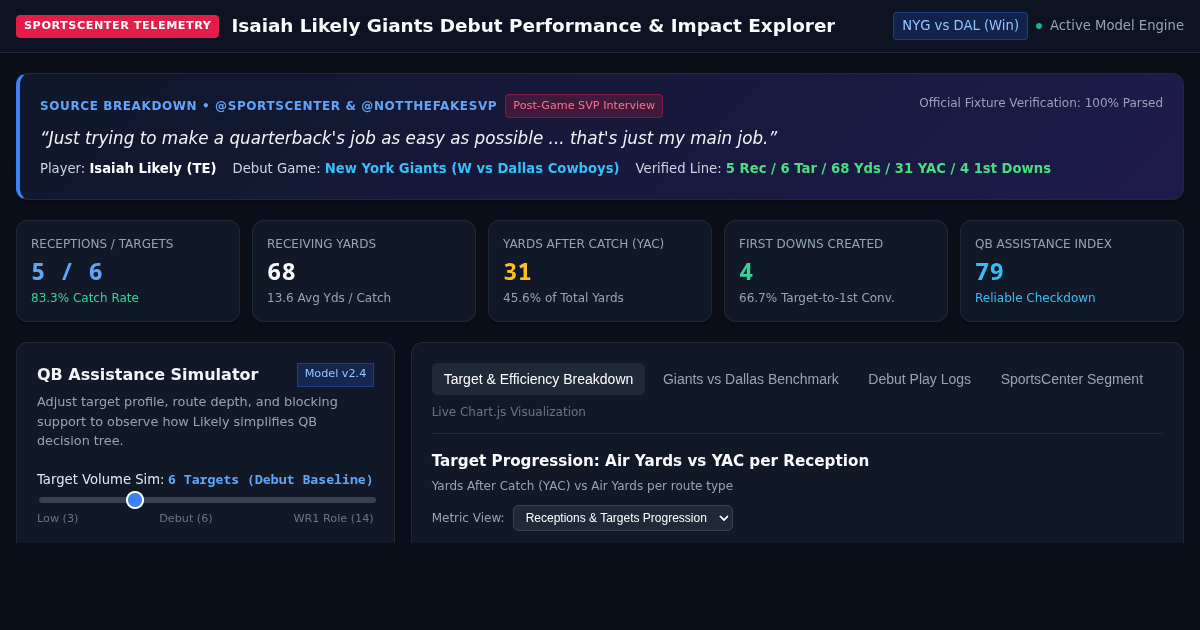Click the Official Fixture Verification text
Screen dimensions: 1200x630
(1041, 103)
